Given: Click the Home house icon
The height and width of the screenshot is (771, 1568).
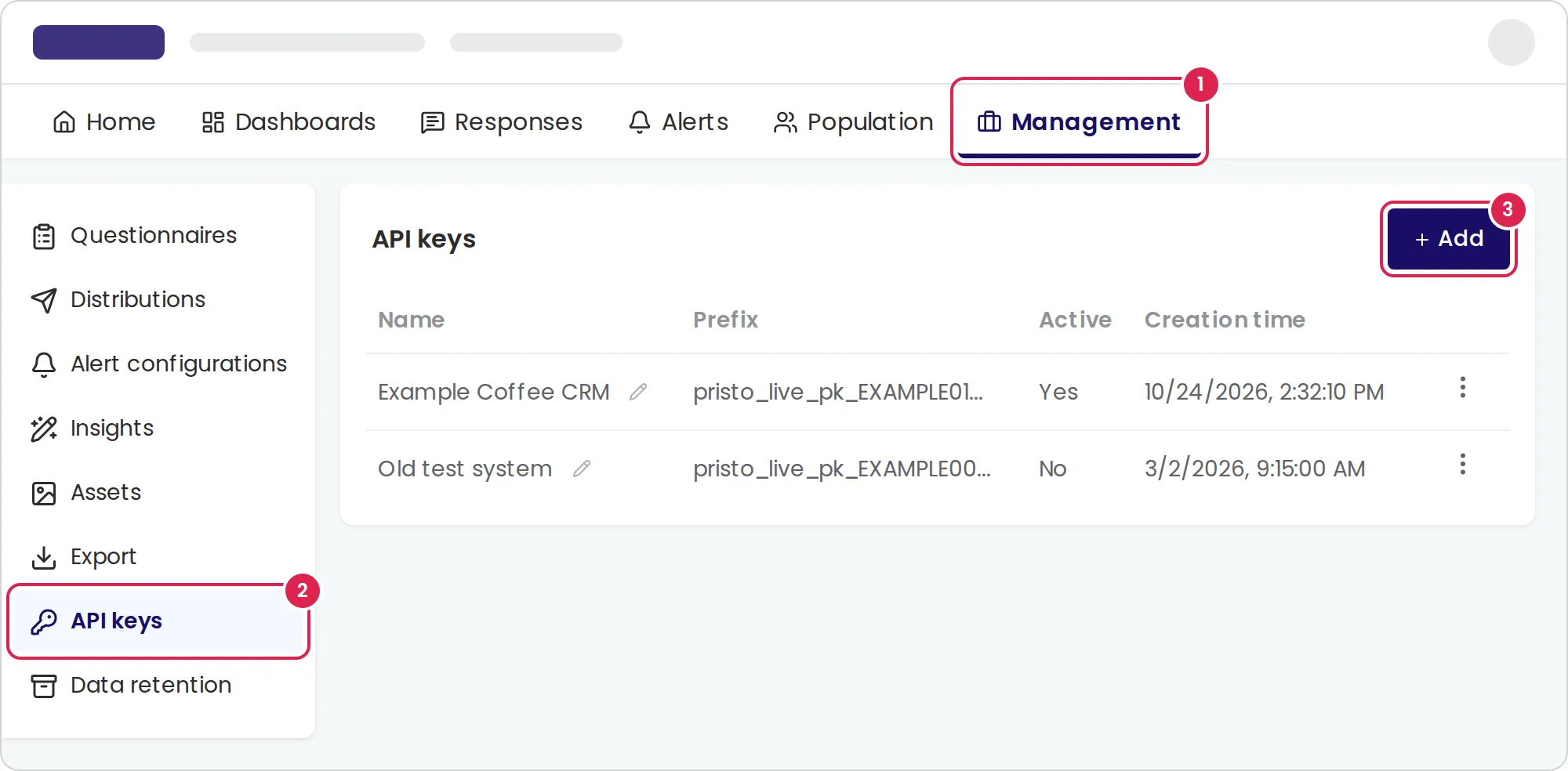Looking at the screenshot, I should click(x=64, y=122).
